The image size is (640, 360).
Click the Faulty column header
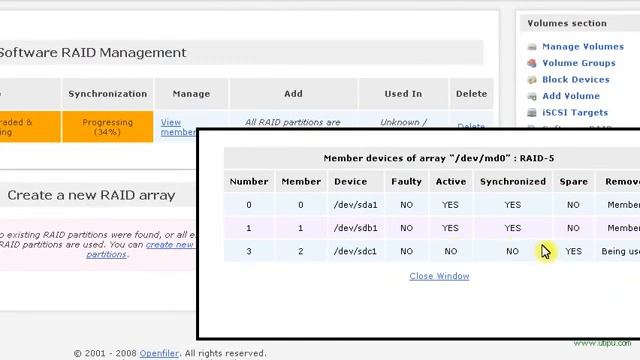click(x=406, y=182)
